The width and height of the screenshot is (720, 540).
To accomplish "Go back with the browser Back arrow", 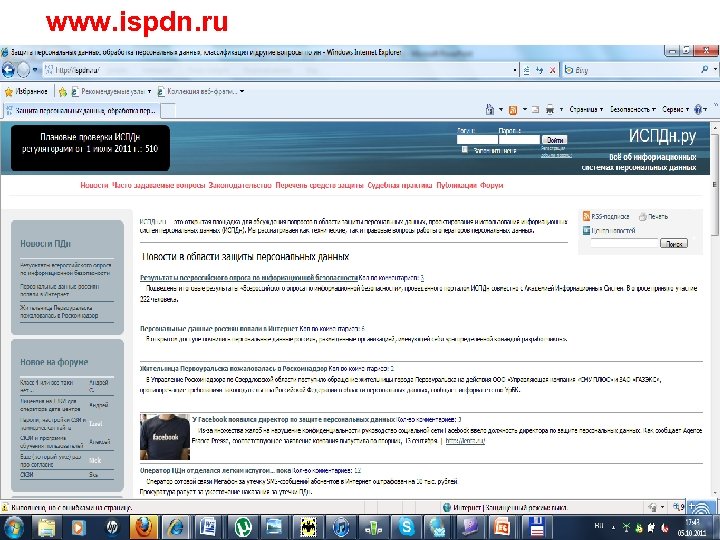I will click(8, 70).
